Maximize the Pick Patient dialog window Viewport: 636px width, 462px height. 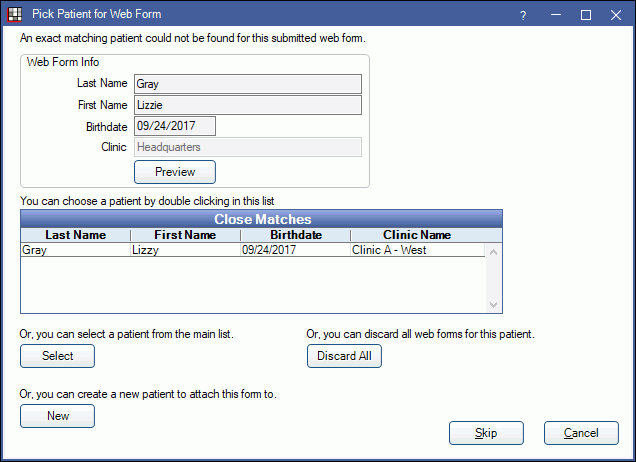coord(586,15)
